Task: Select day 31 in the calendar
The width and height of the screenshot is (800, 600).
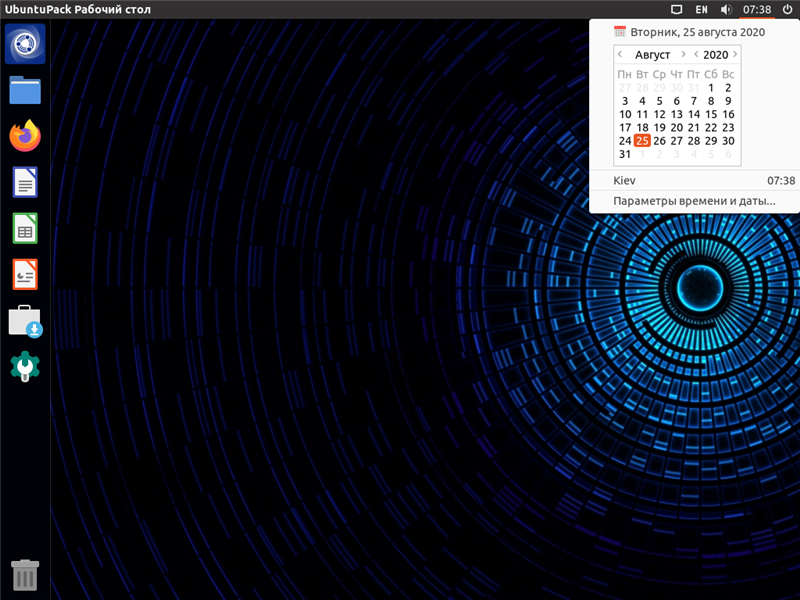Action: [x=625, y=154]
